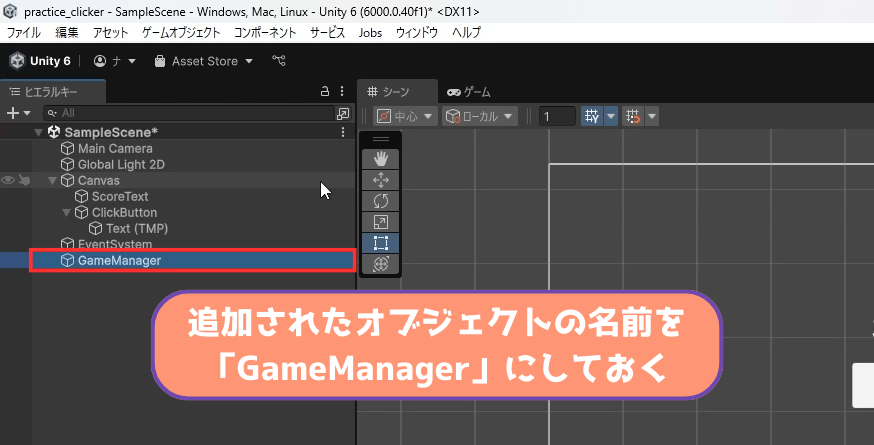Click the Unity 6 logo button
This screenshot has height=445, width=874.
pos(40,61)
